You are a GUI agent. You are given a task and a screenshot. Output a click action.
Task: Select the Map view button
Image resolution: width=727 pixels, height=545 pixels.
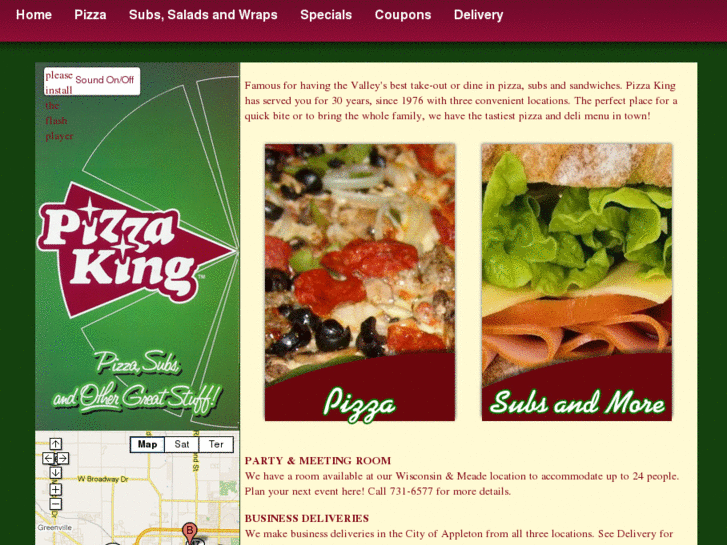[x=147, y=444]
